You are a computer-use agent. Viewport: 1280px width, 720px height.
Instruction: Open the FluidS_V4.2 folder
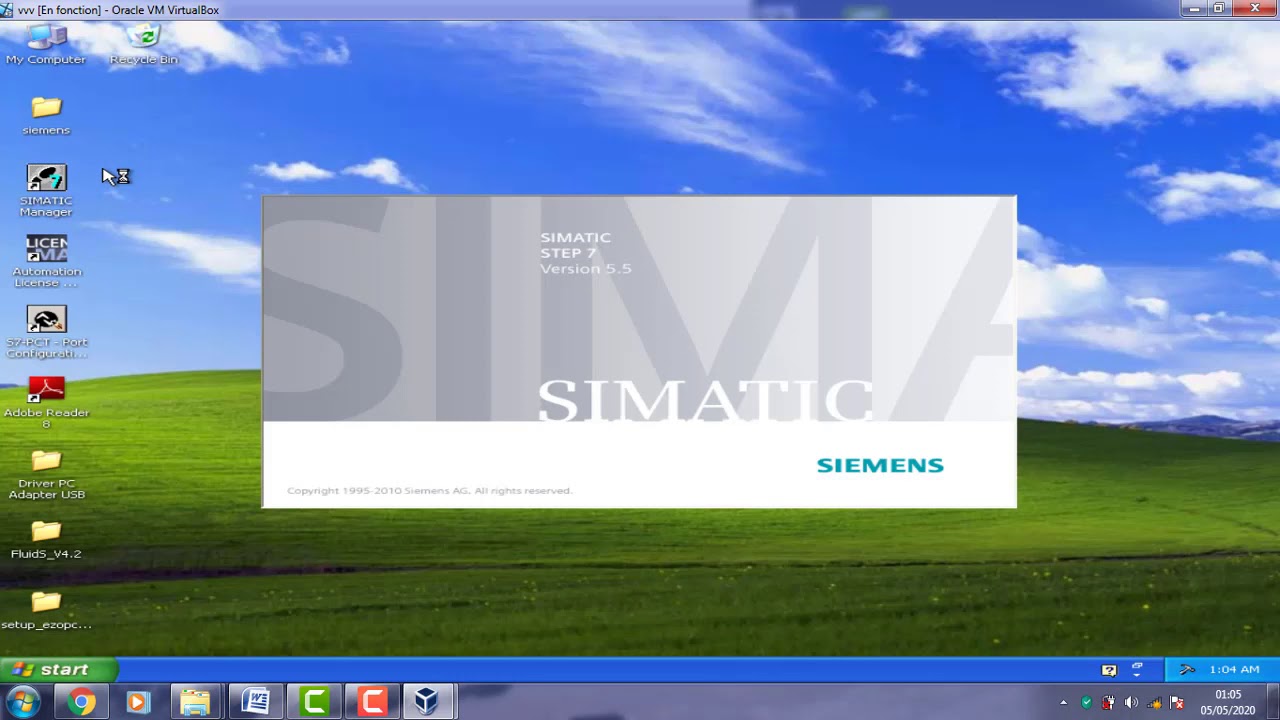pos(46,539)
